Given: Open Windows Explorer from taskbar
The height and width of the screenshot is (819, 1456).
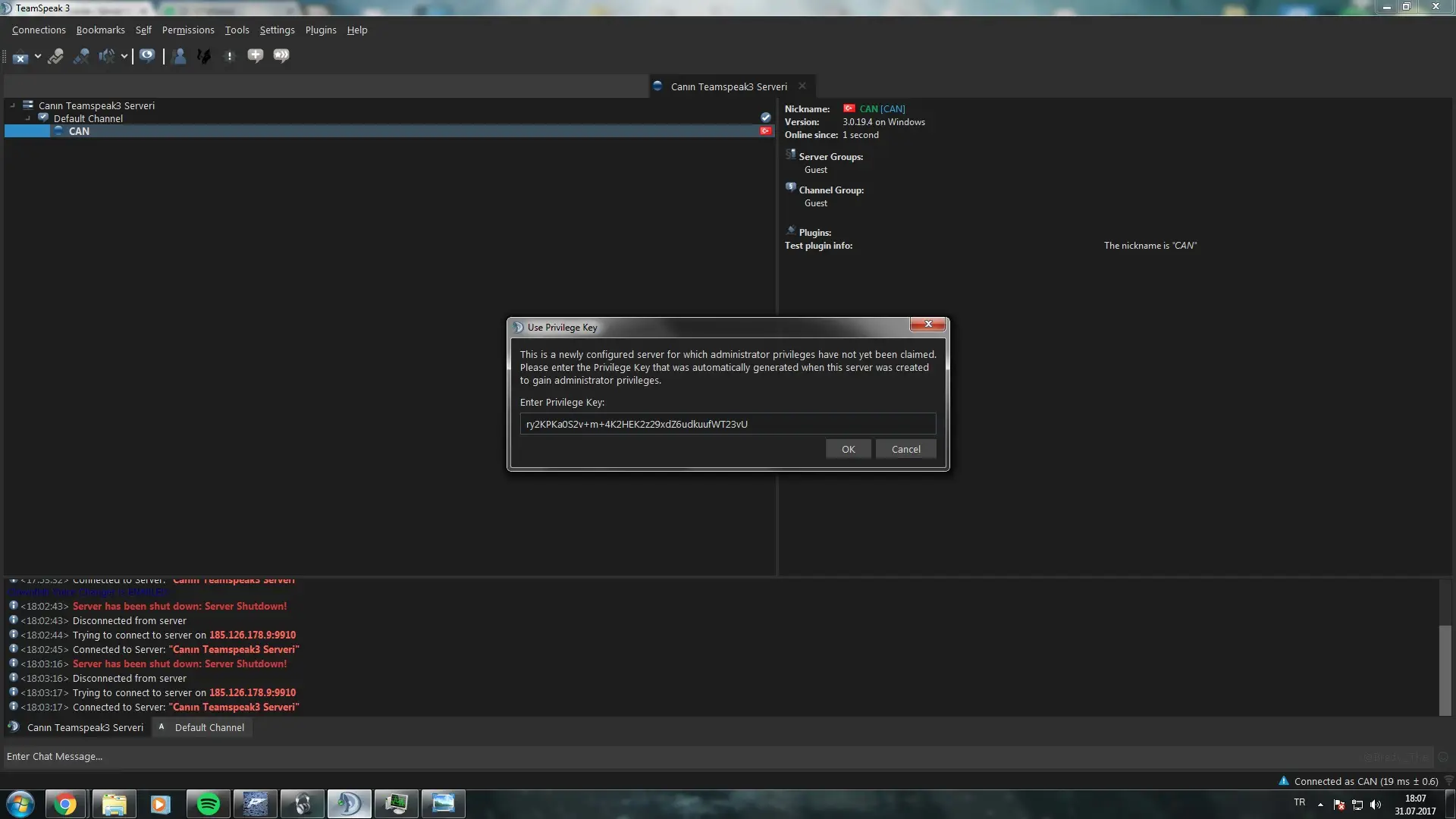Looking at the screenshot, I should pos(114,804).
